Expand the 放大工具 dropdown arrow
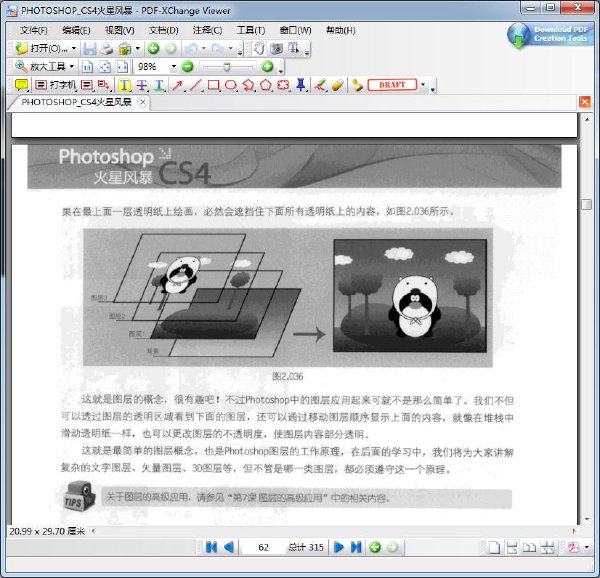This screenshot has width=600, height=578. tap(72, 67)
